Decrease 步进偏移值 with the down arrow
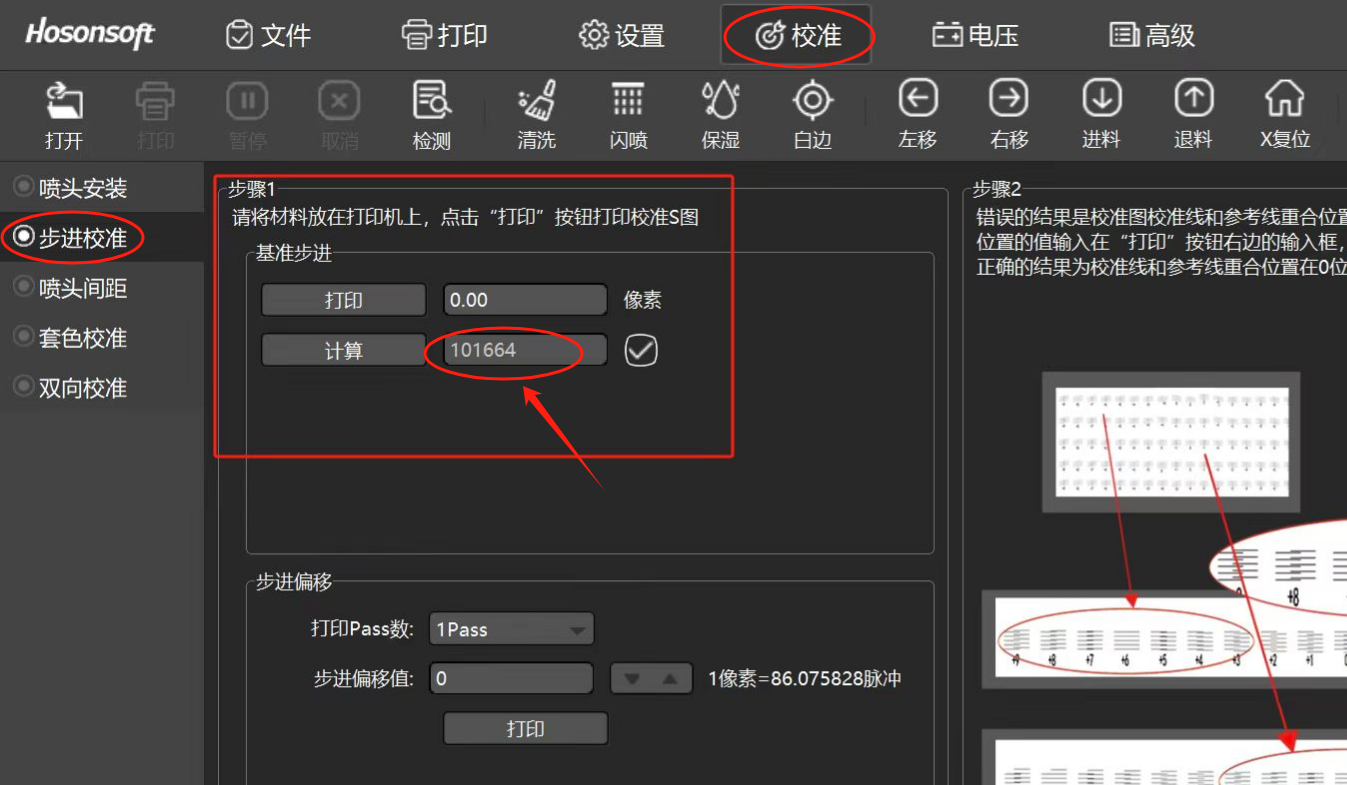The image size is (1347, 785). [x=631, y=679]
